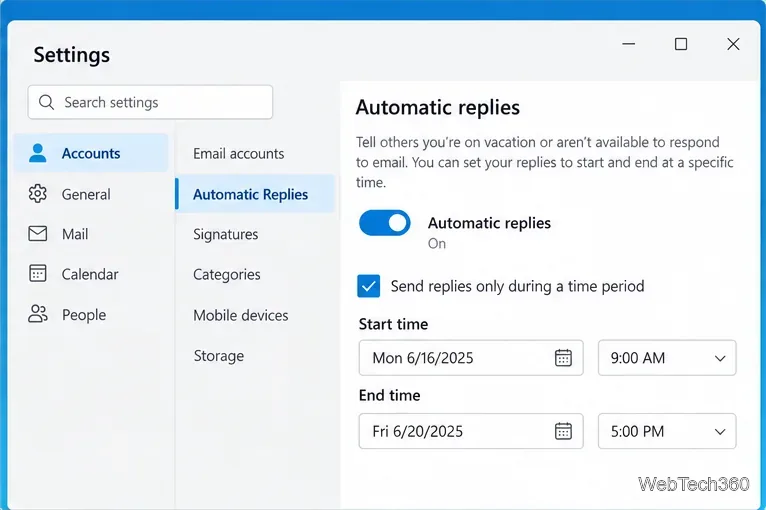Image resolution: width=766 pixels, height=510 pixels.
Task: Go to the Categories section
Action: (x=255, y=275)
